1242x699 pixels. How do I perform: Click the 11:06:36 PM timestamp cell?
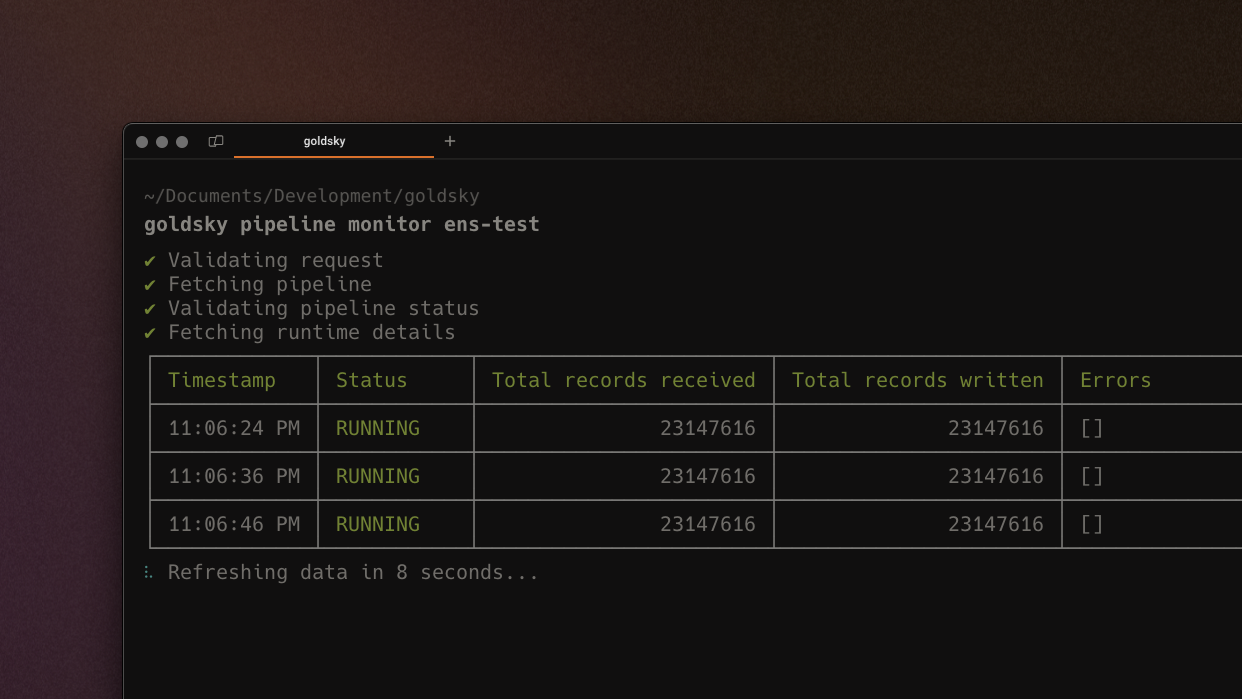[234, 476]
